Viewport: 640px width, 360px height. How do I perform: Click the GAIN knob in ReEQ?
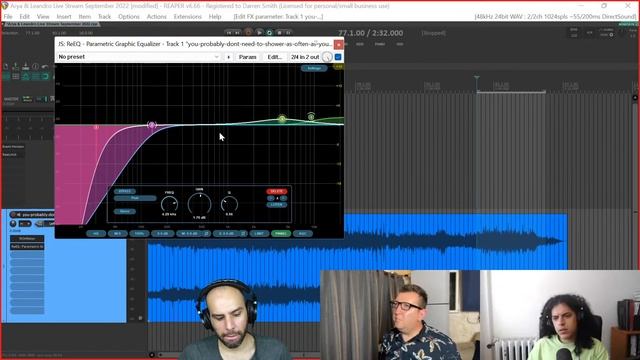coord(200,203)
